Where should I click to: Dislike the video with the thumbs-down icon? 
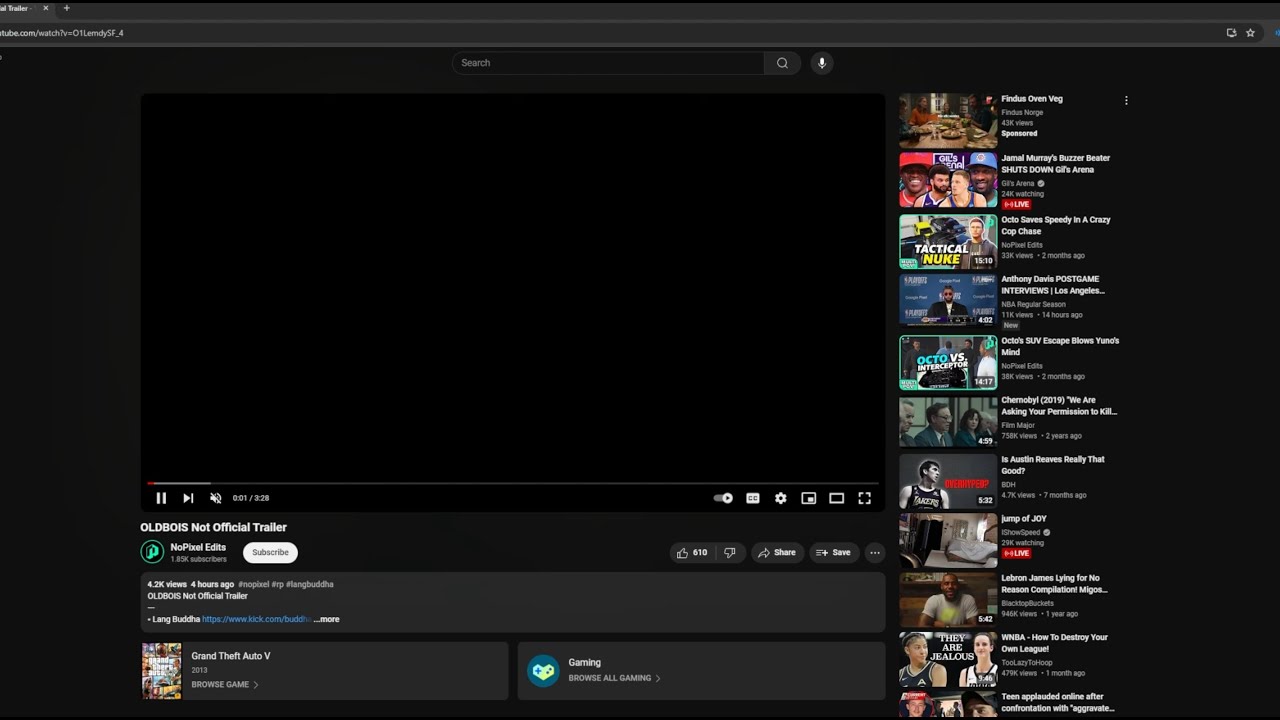coord(730,552)
